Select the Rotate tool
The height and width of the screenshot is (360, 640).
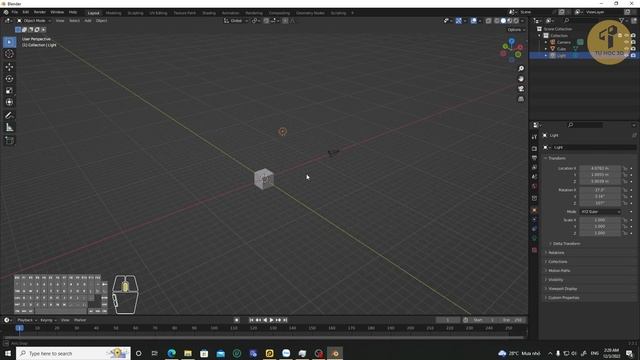click(9, 79)
